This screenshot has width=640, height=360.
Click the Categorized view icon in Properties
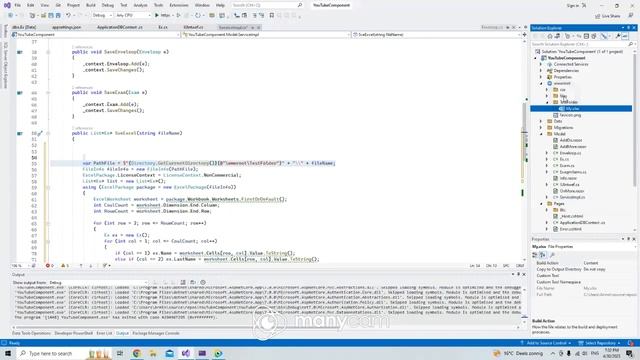click(x=535, y=255)
